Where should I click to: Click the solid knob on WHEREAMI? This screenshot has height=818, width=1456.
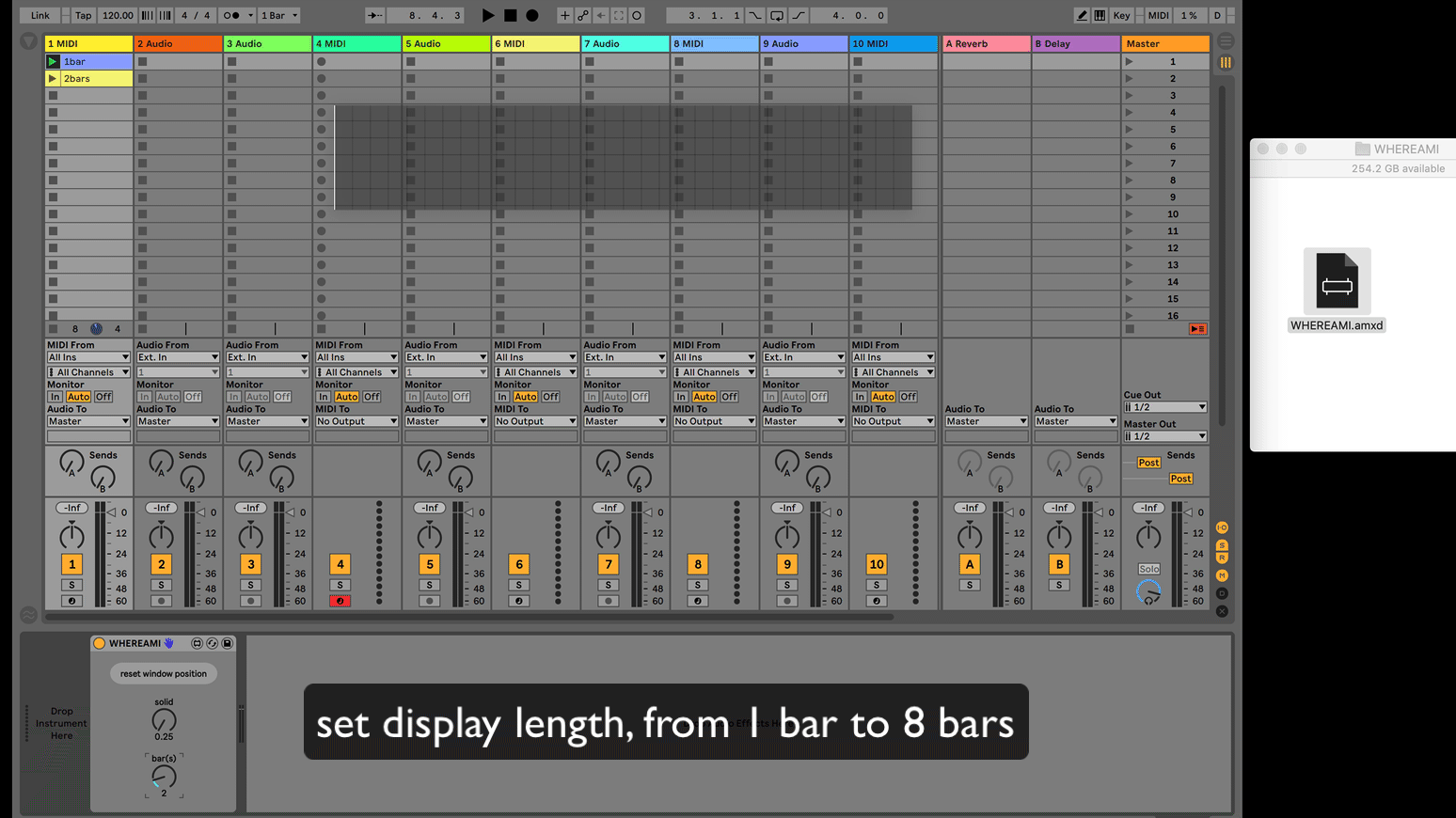tap(164, 720)
